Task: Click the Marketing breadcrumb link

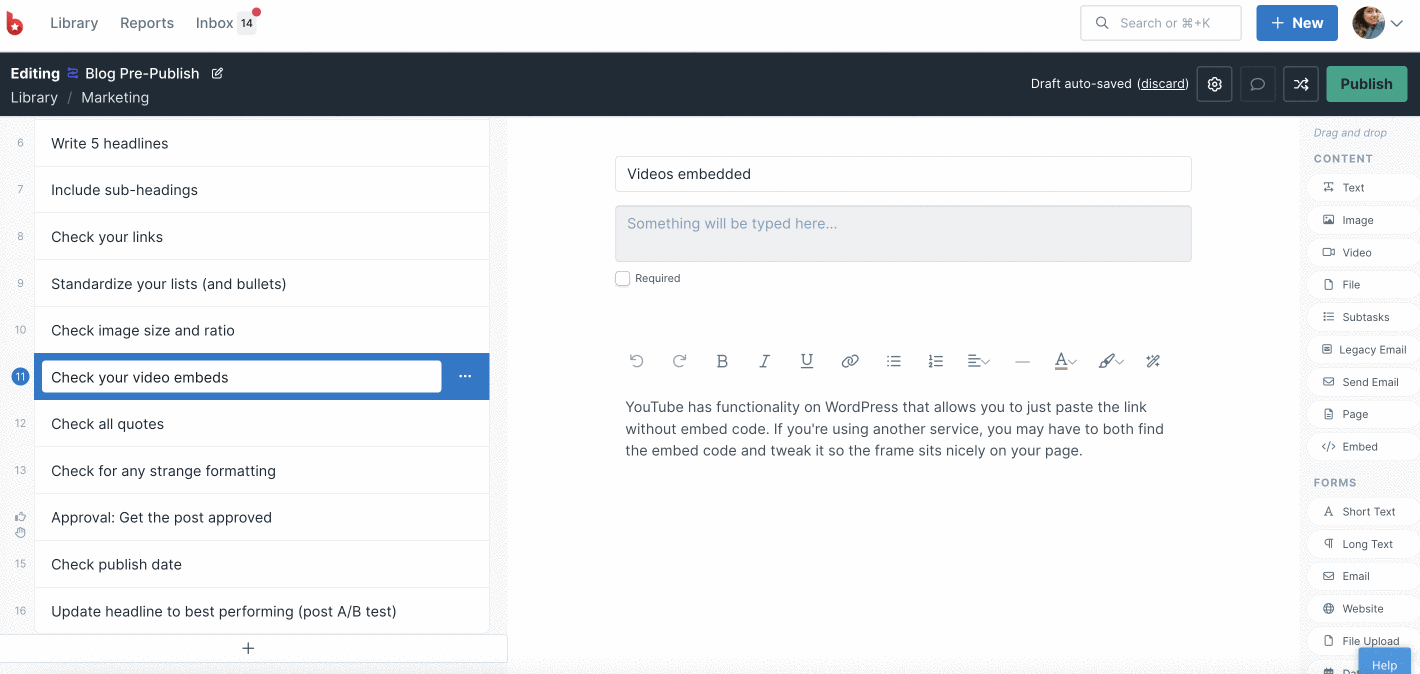Action: [x=115, y=97]
